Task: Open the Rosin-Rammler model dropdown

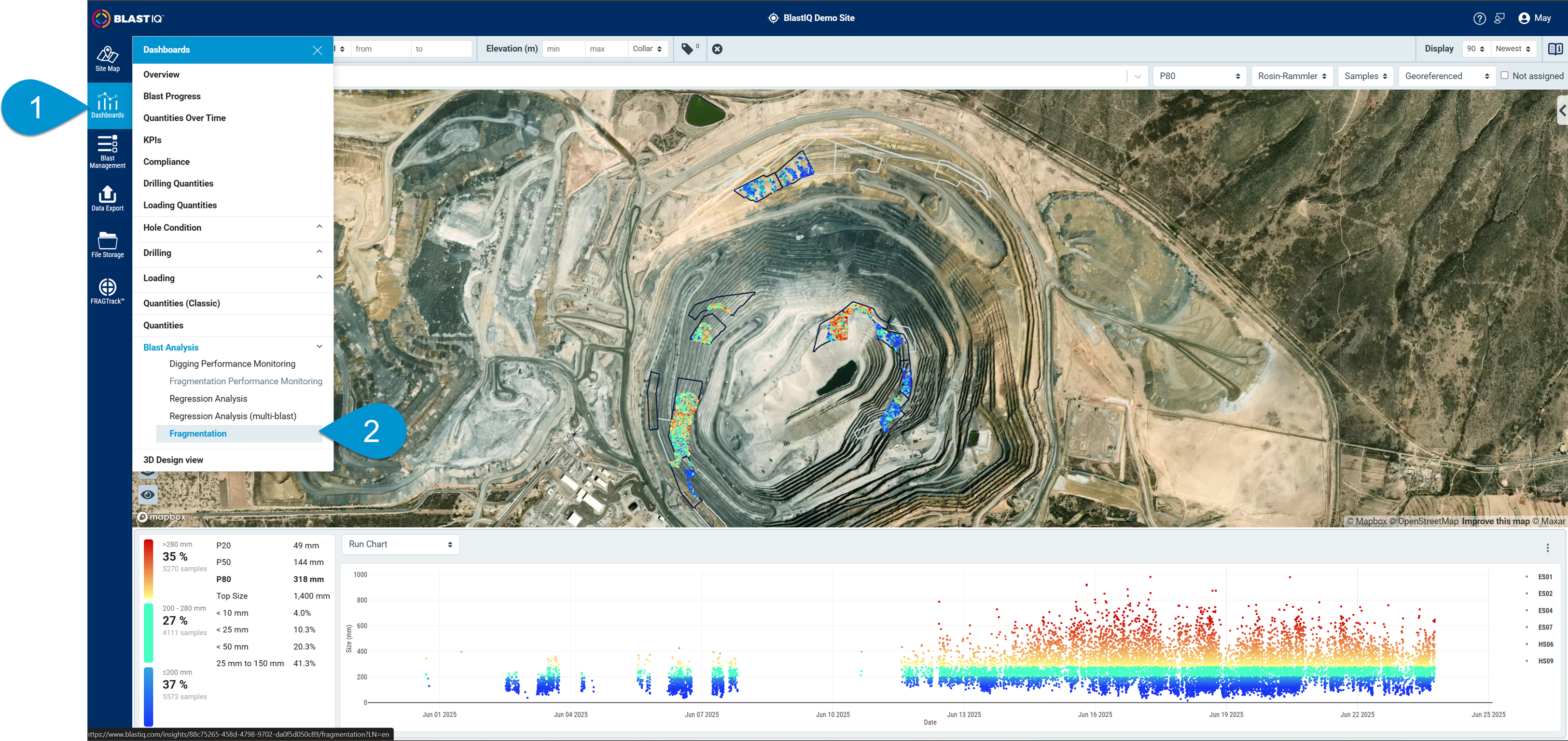Action: (x=1291, y=76)
